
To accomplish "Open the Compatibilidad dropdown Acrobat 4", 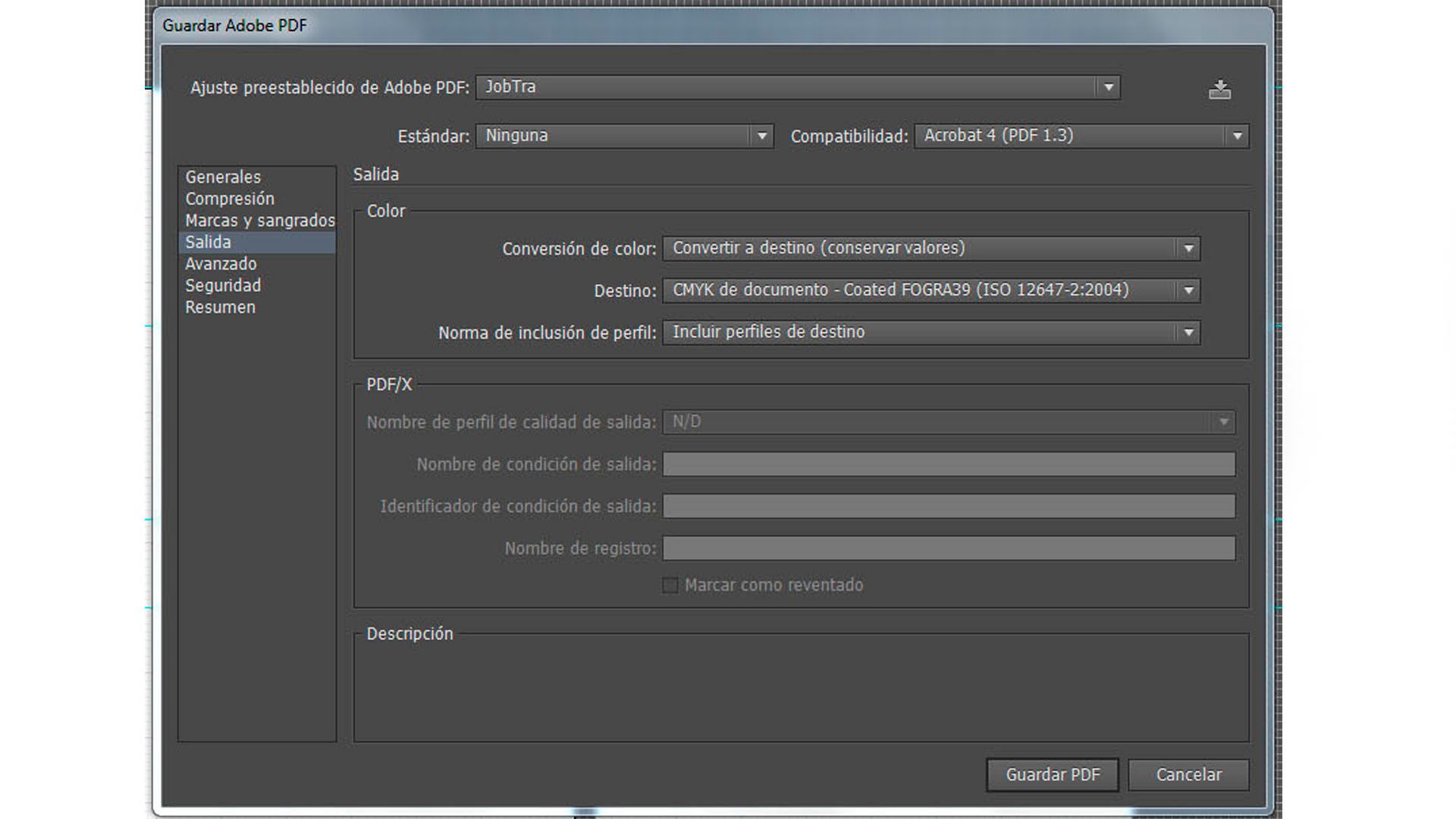I will (x=1081, y=136).
